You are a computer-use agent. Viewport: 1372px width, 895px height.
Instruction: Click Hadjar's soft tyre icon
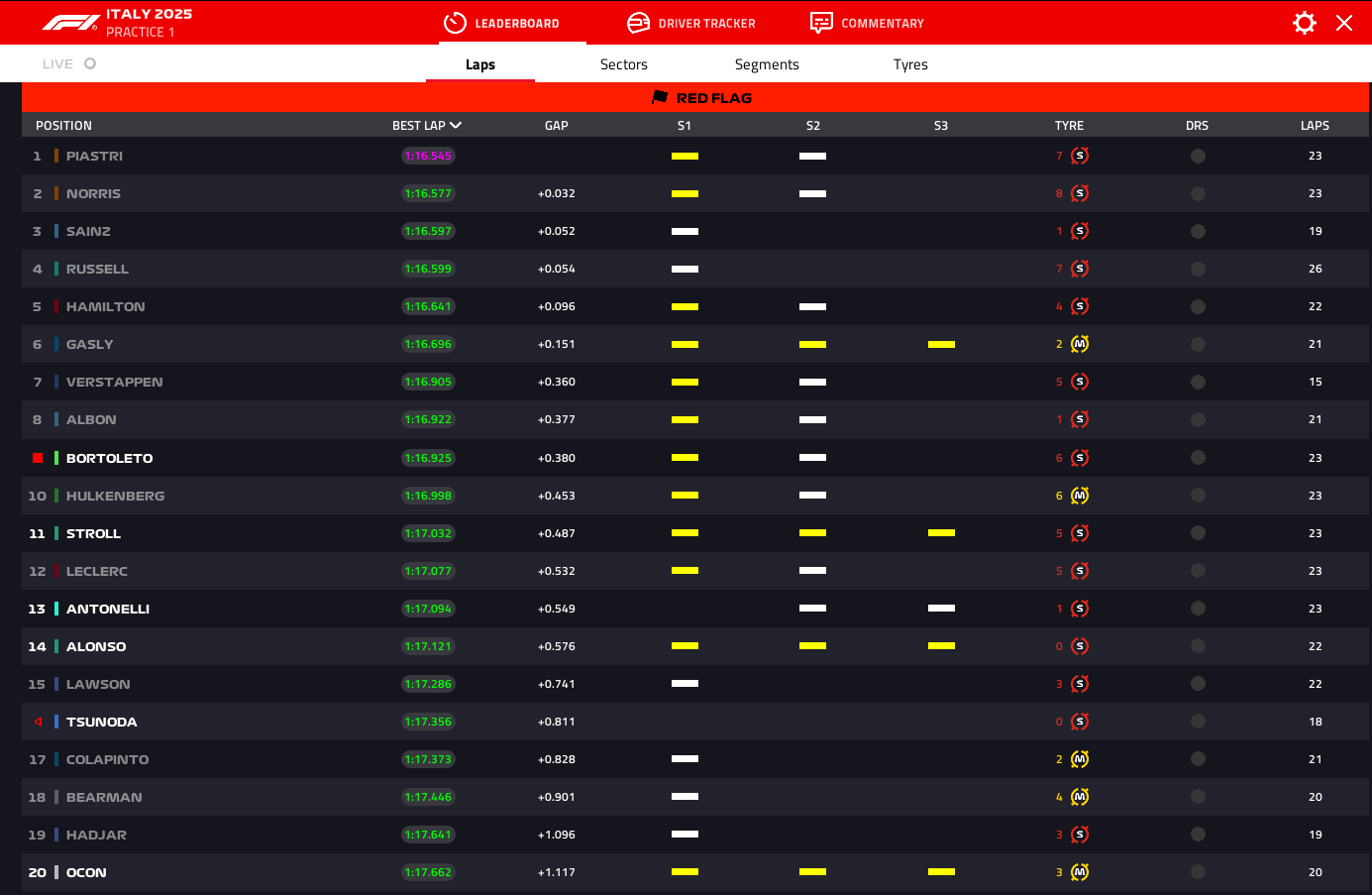(1080, 835)
